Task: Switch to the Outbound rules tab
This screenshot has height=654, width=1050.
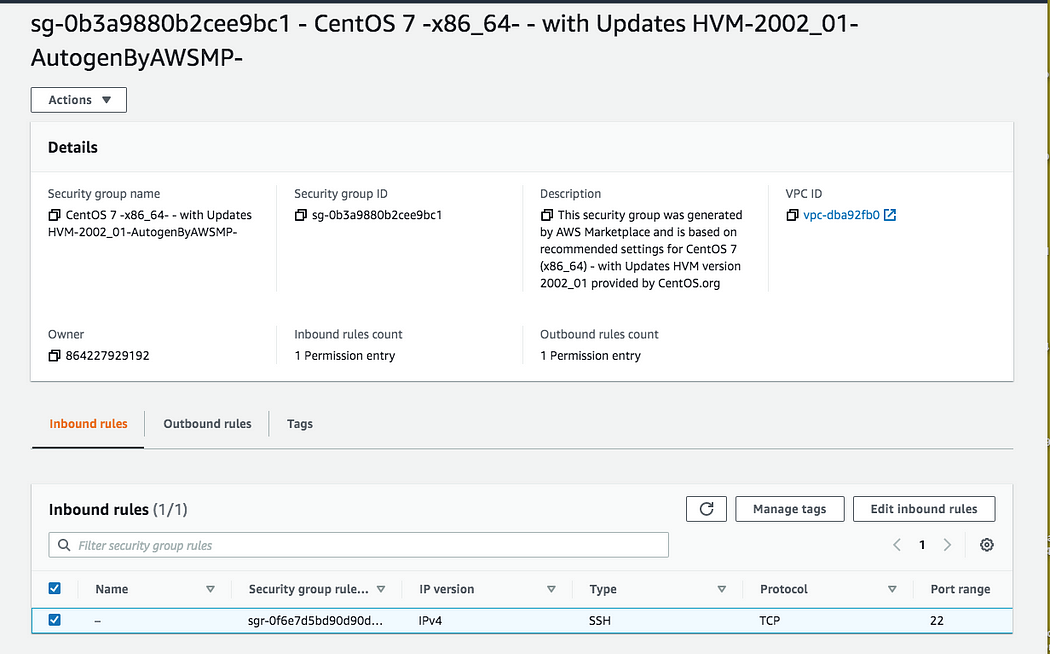Action: coord(207,424)
